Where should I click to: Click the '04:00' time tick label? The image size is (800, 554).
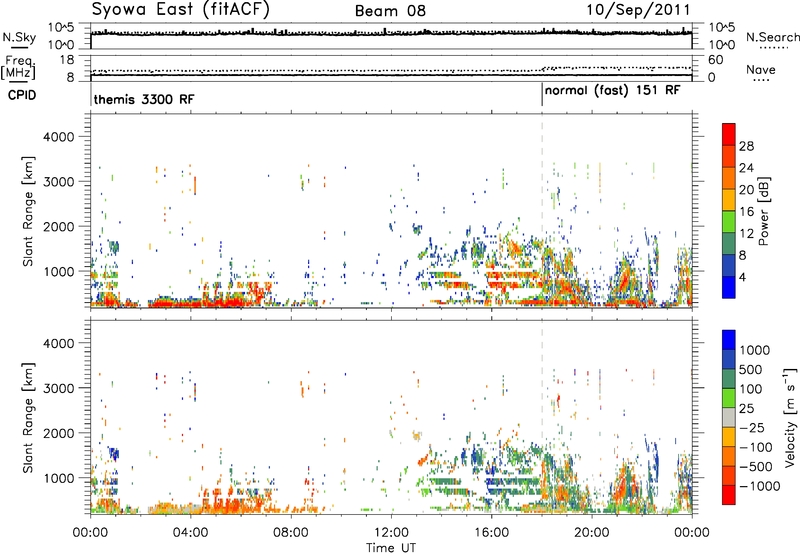click(190, 533)
